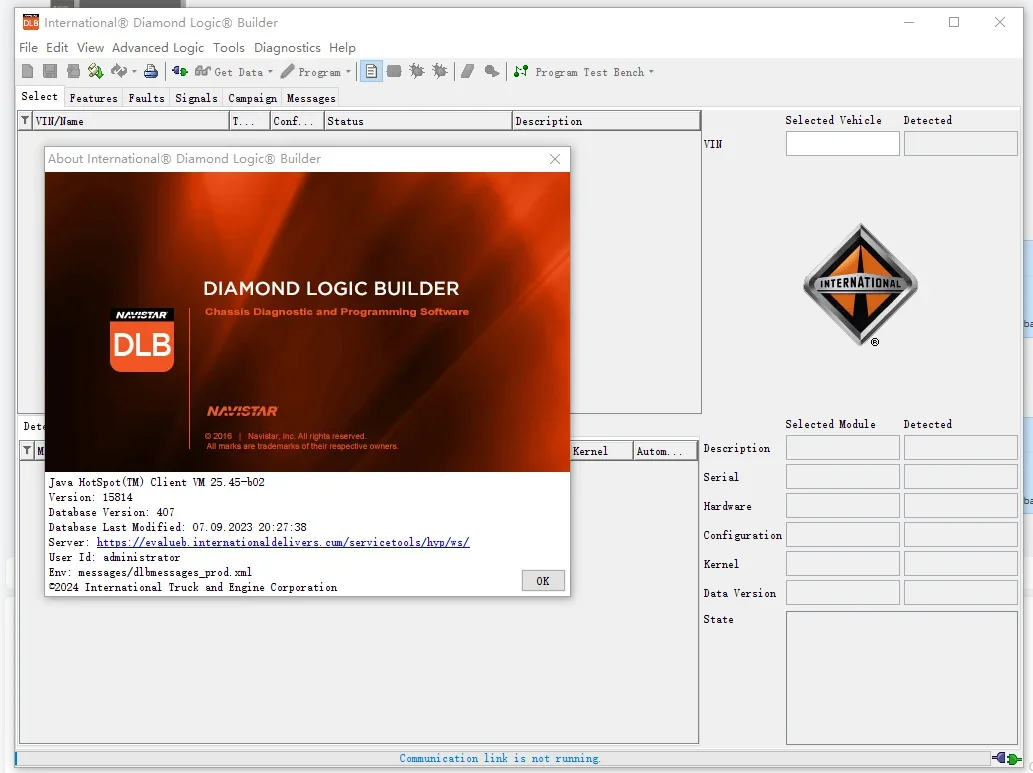Click the Selected Vehicle VIN input field

pos(843,144)
